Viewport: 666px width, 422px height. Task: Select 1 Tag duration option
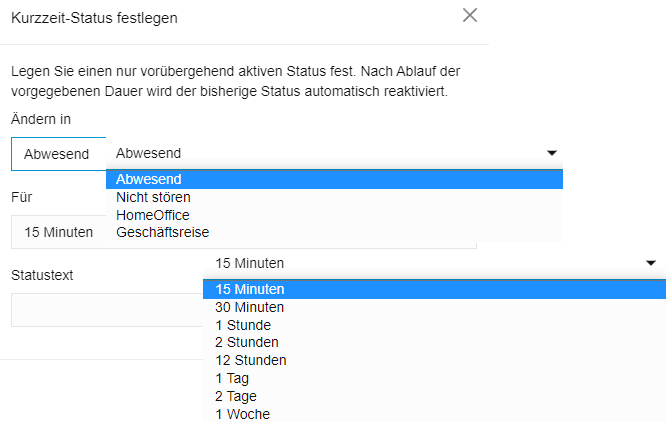[x=435, y=378]
